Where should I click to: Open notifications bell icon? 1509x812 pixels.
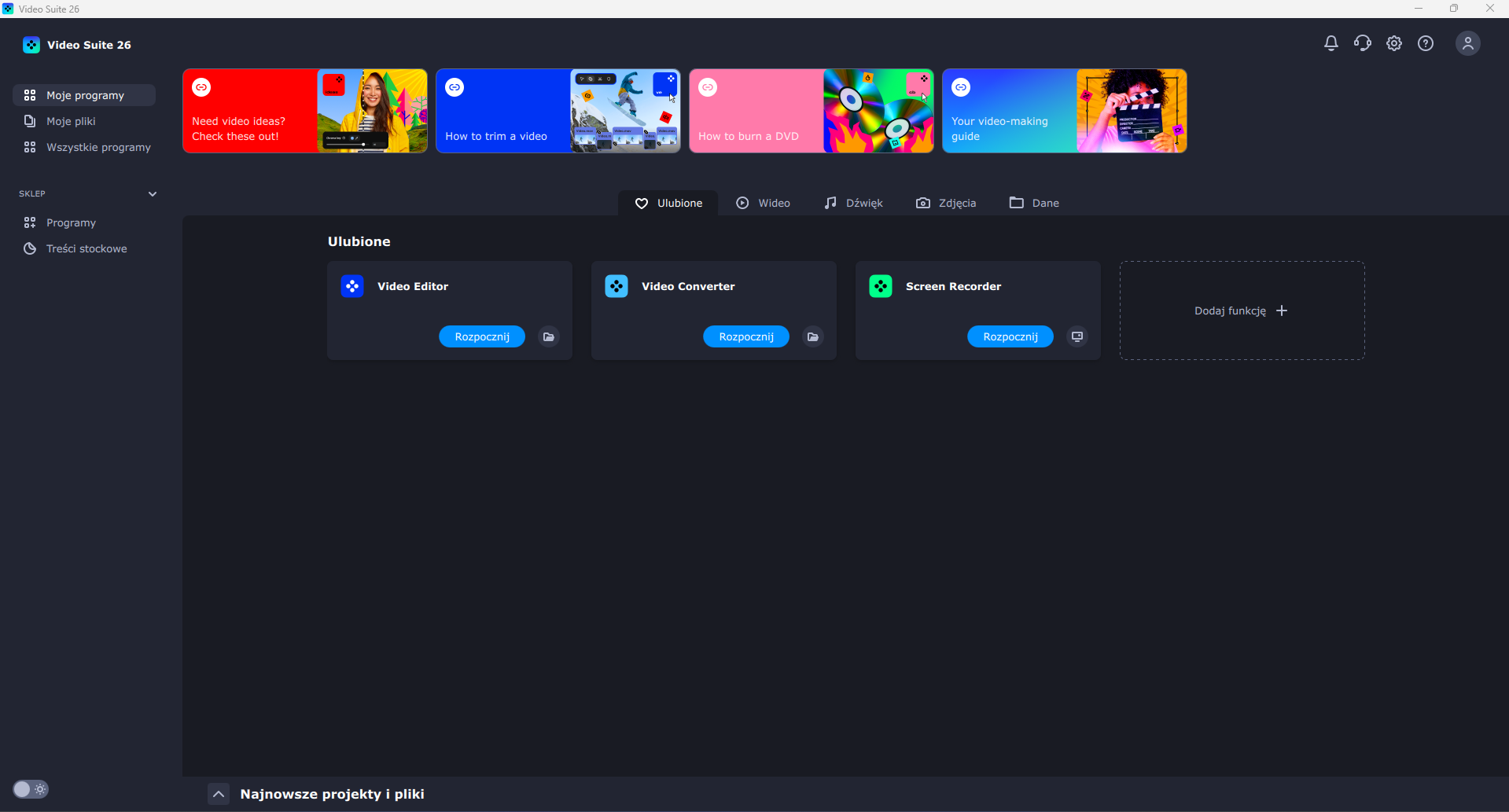1330,43
